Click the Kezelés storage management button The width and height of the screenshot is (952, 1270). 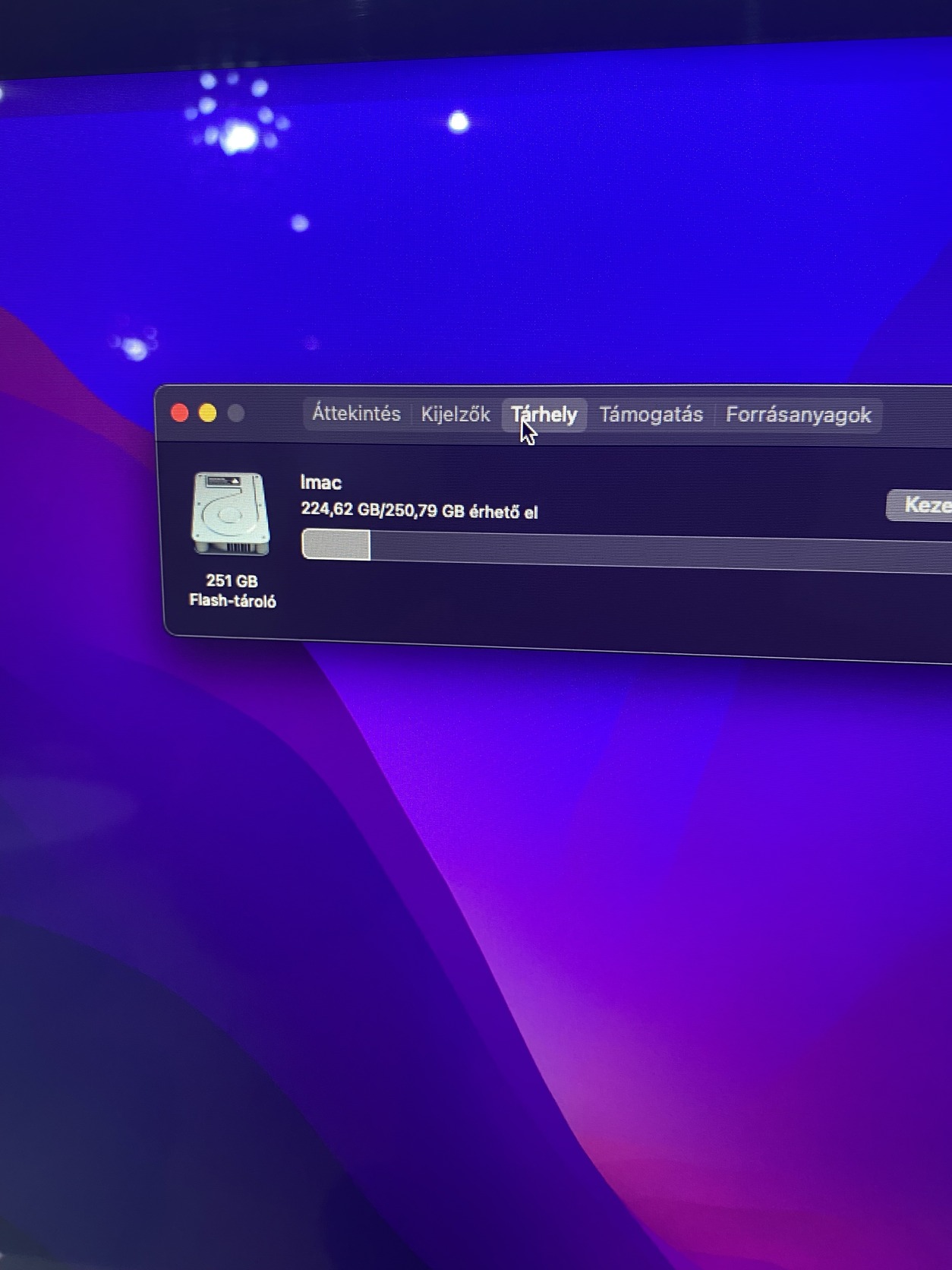click(x=919, y=506)
